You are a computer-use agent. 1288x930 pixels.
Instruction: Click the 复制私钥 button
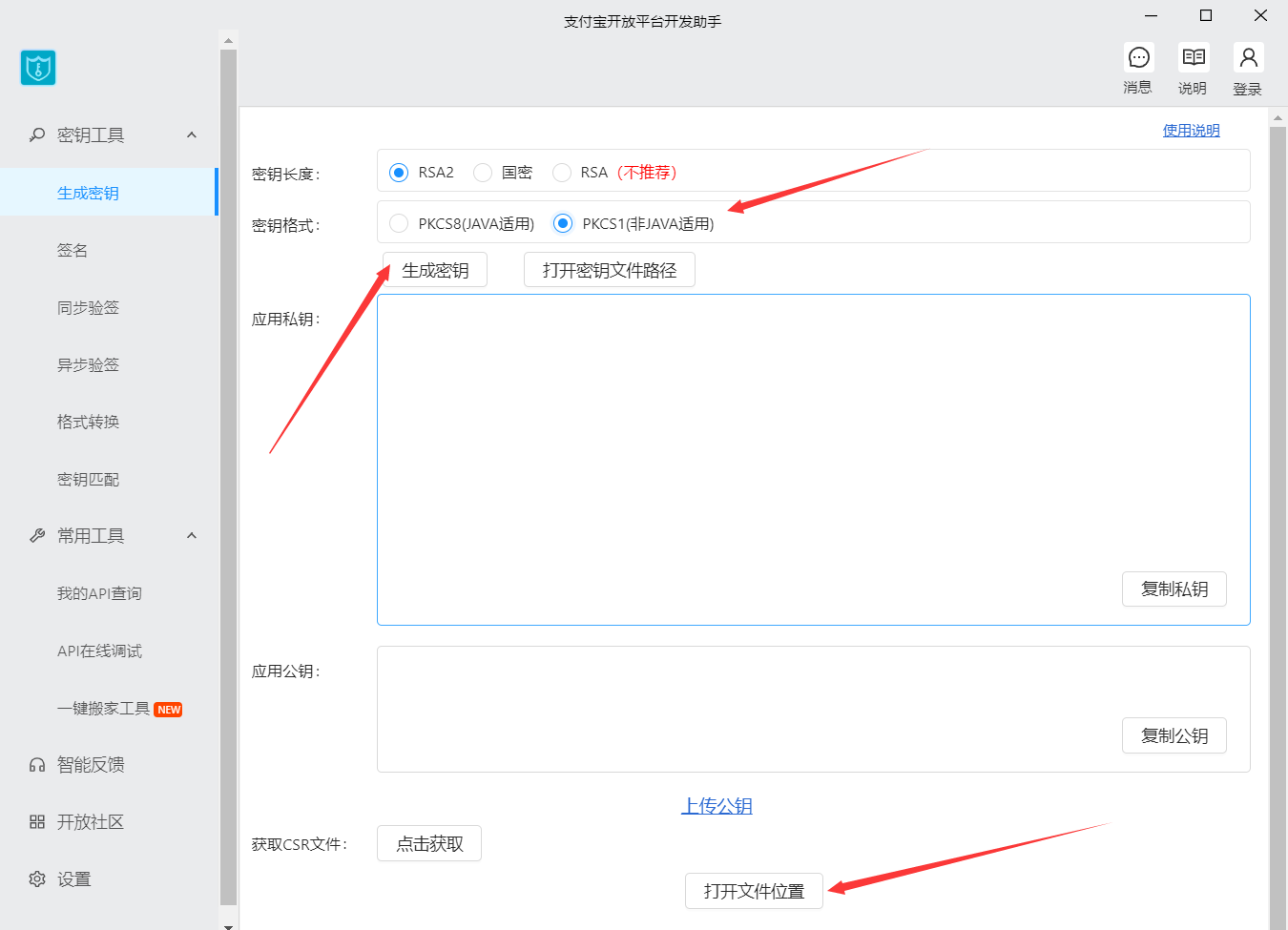[1174, 589]
